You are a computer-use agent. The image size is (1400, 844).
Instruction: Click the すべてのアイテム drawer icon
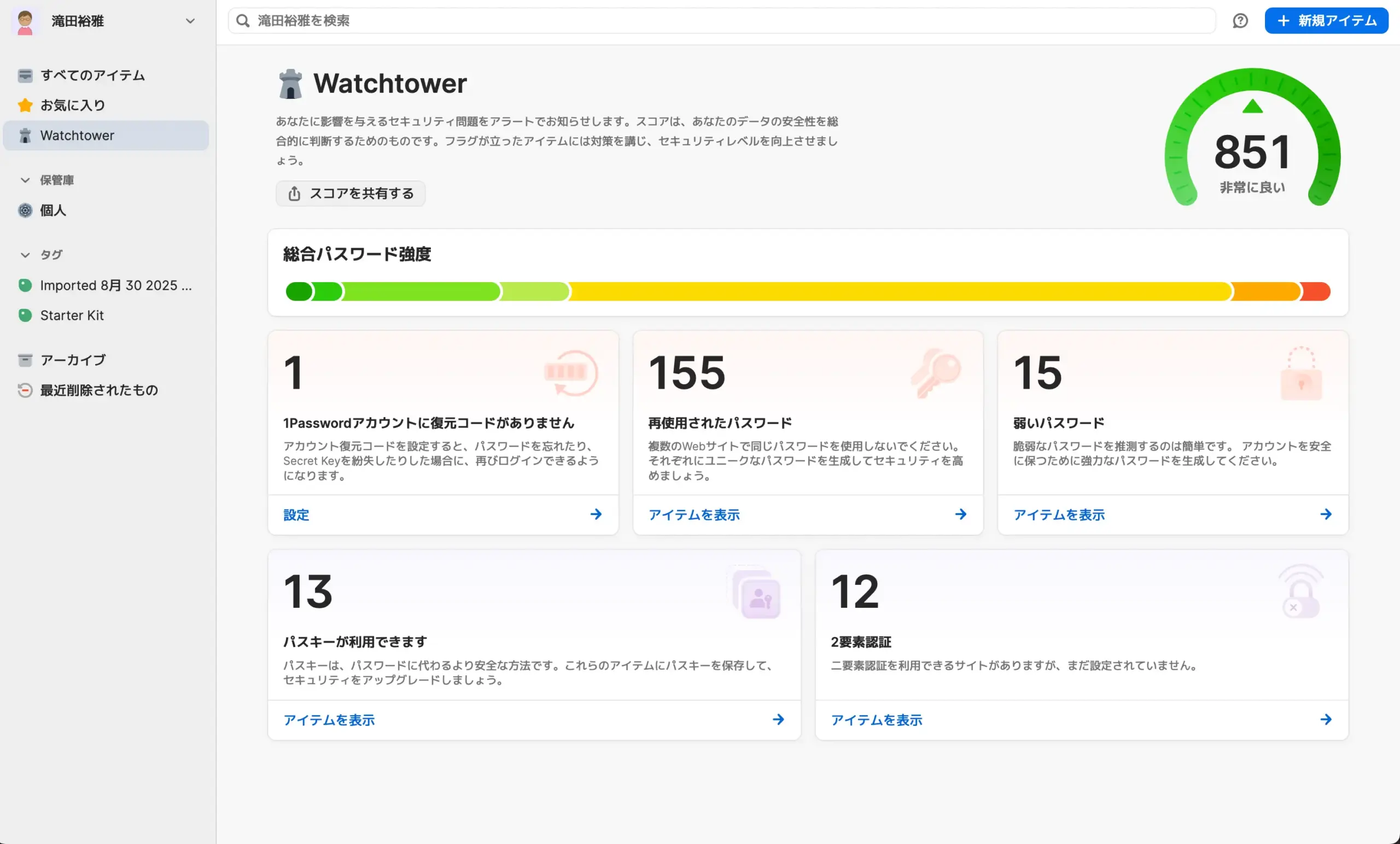coord(25,75)
